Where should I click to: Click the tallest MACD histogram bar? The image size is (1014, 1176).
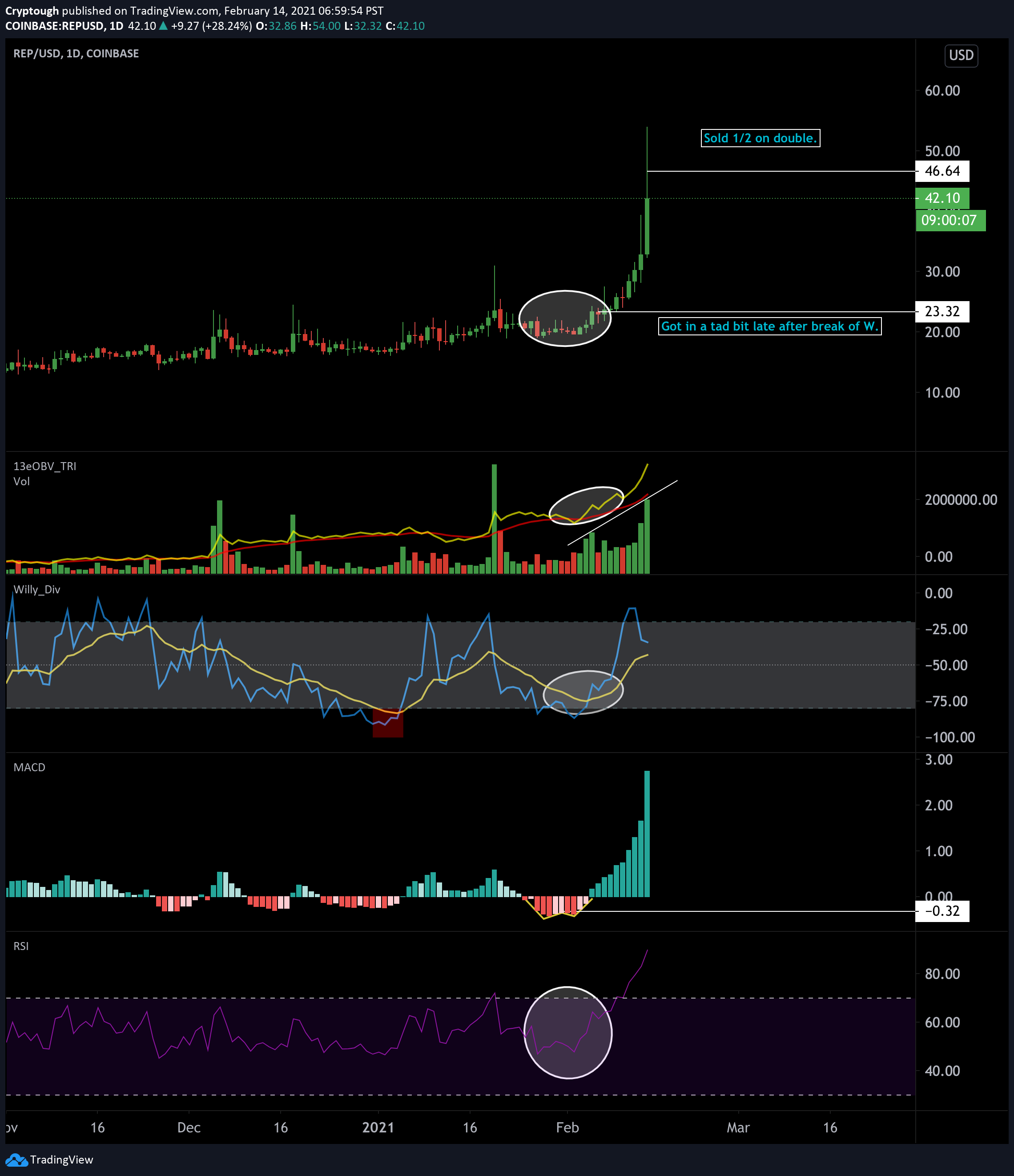click(647, 834)
